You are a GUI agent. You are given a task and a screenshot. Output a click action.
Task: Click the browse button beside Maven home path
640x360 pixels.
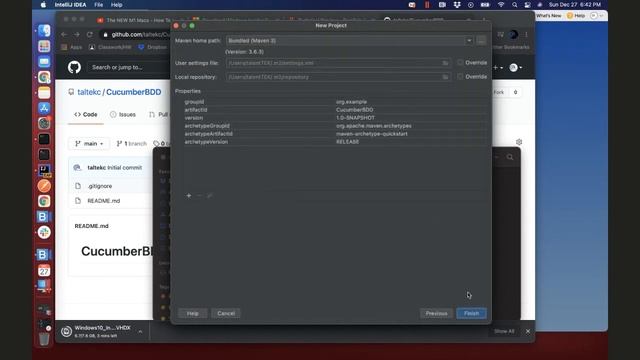pos(481,40)
